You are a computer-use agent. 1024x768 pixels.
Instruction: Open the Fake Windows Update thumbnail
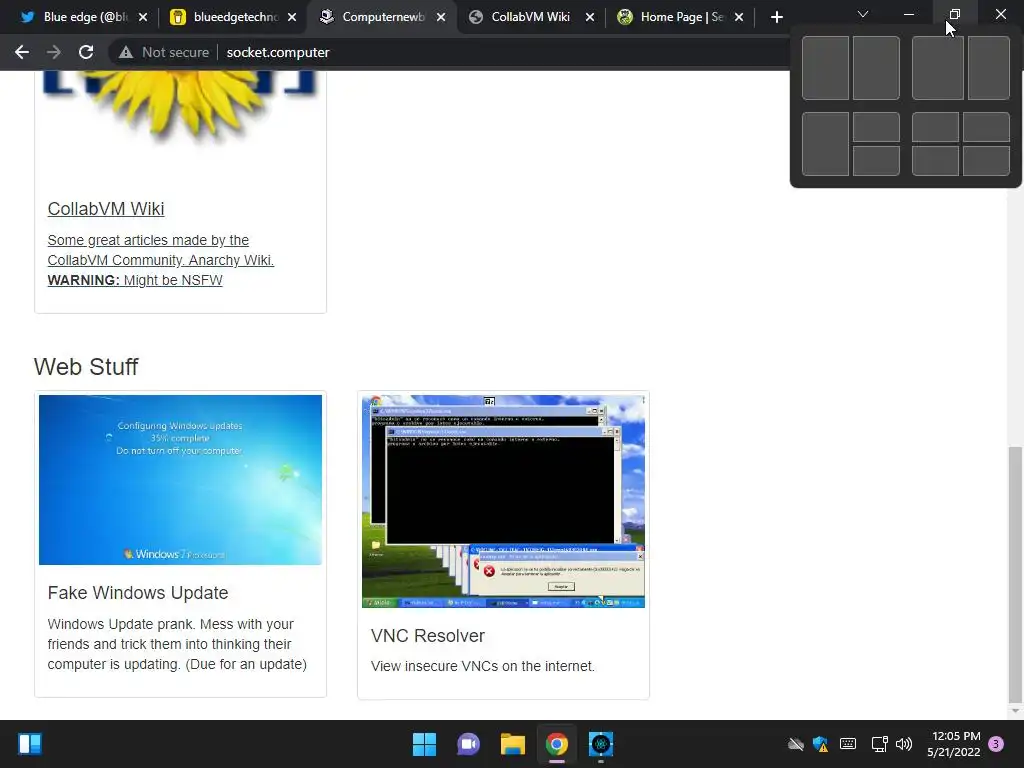(180, 480)
